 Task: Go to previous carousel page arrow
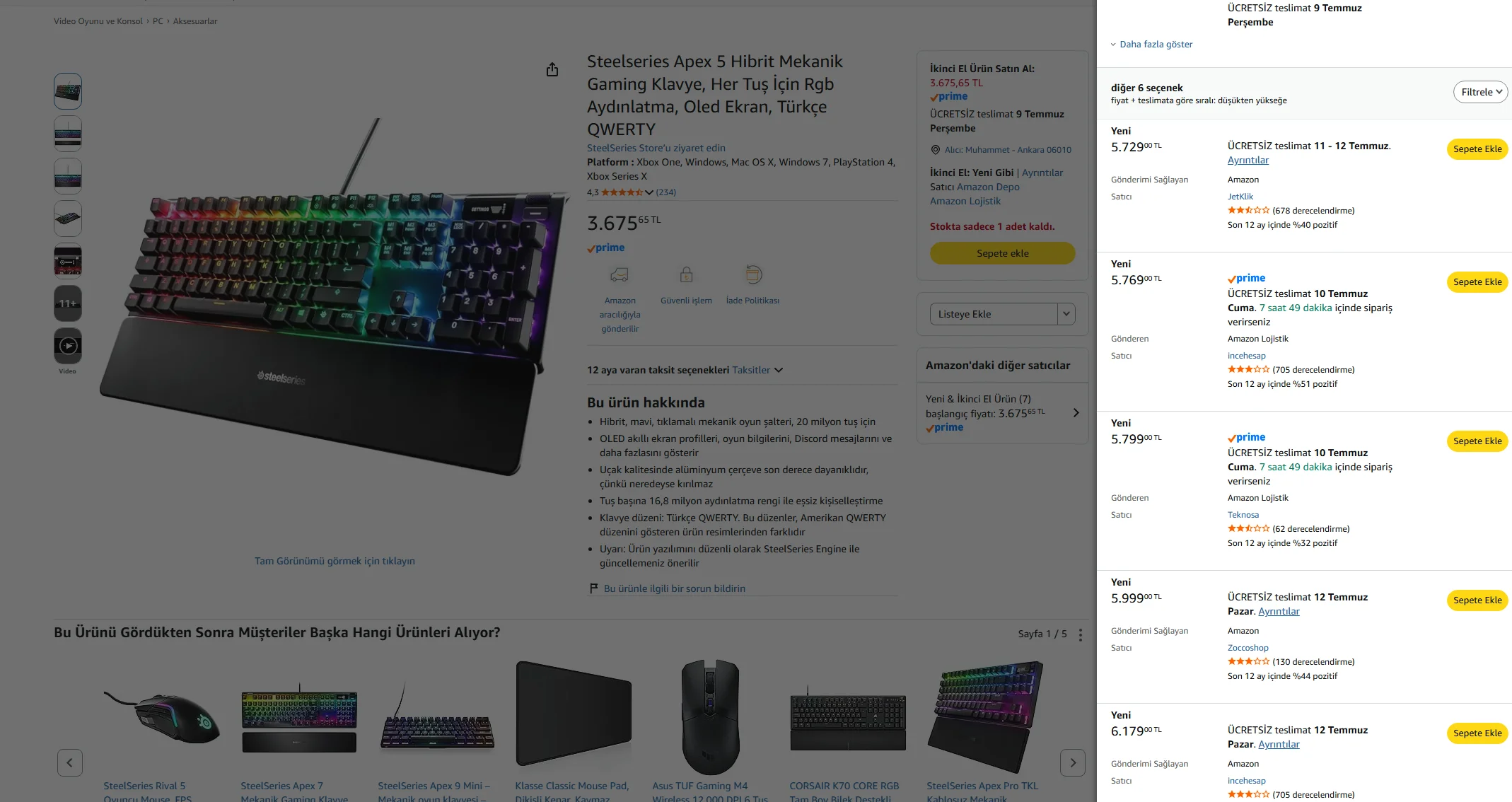[x=70, y=762]
